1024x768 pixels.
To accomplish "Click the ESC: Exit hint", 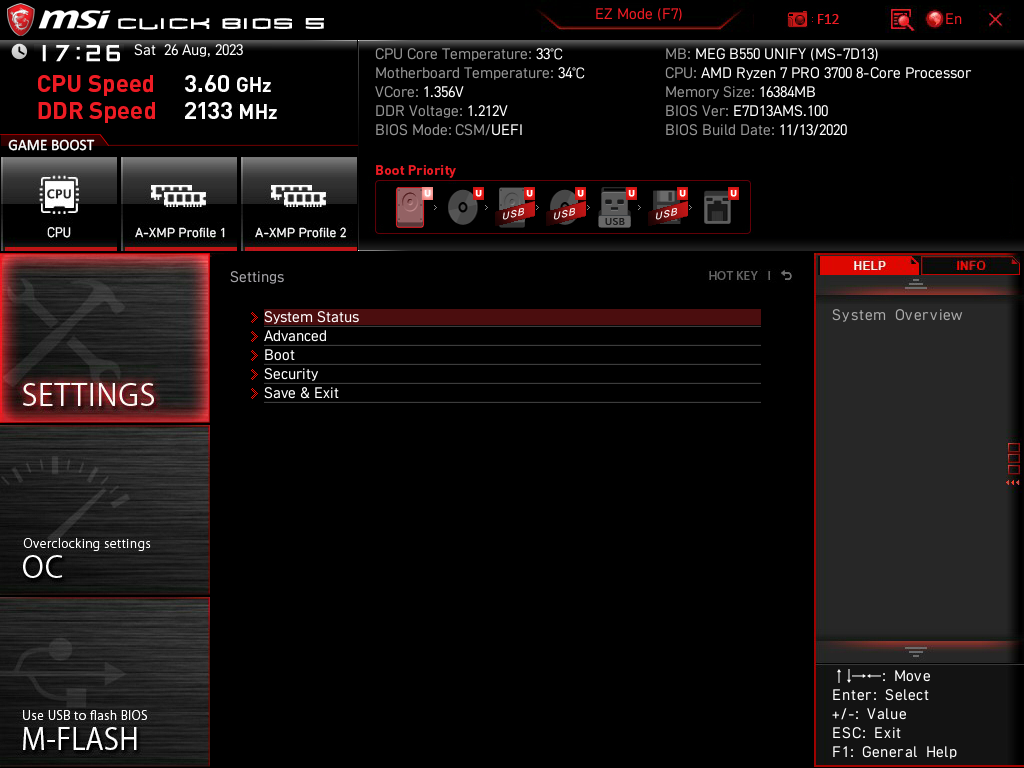I will [866, 733].
